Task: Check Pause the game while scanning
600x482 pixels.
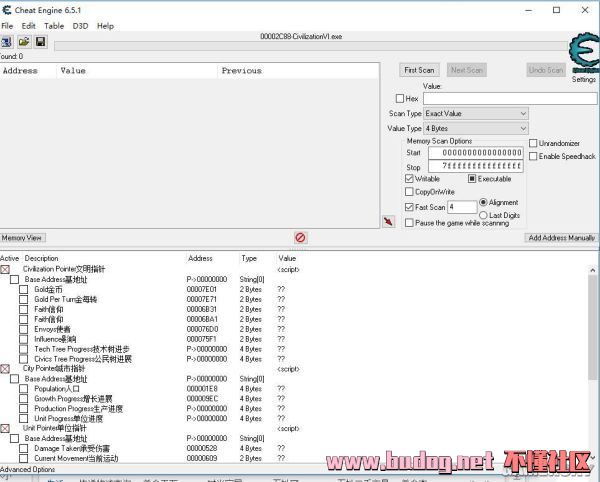Action: (x=409, y=223)
